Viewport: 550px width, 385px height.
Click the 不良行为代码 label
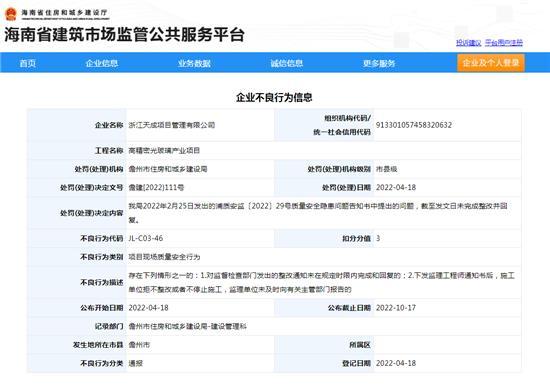tap(102, 238)
